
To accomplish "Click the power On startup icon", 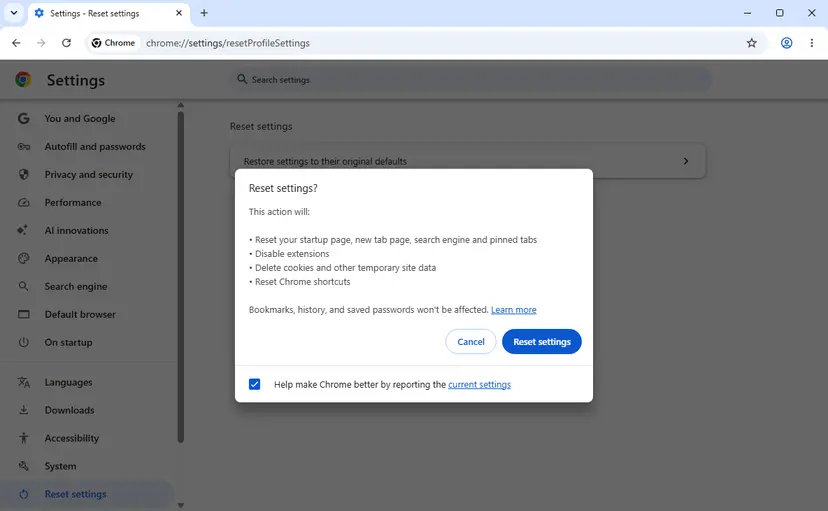I will click(23, 342).
